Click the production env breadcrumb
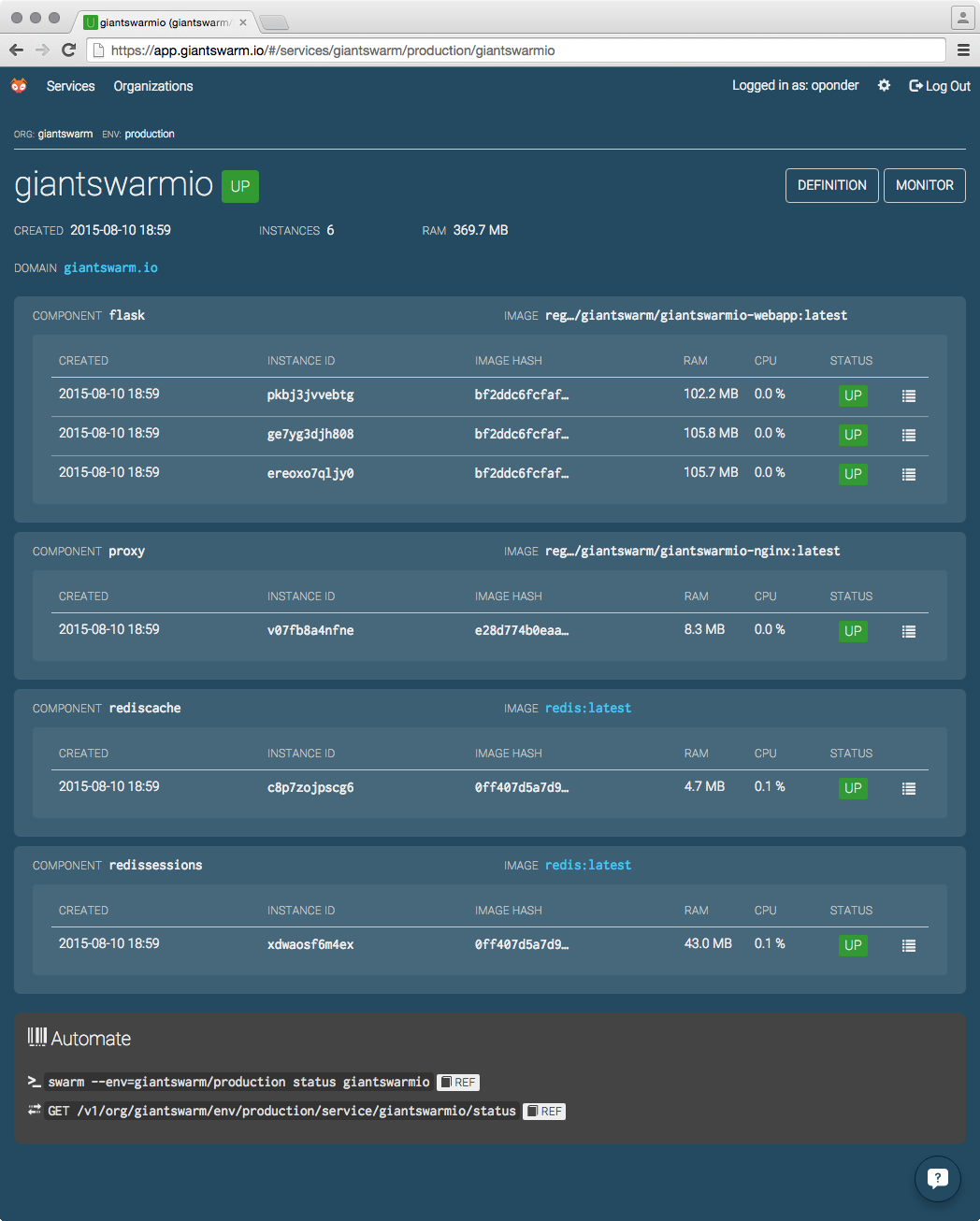 point(150,134)
